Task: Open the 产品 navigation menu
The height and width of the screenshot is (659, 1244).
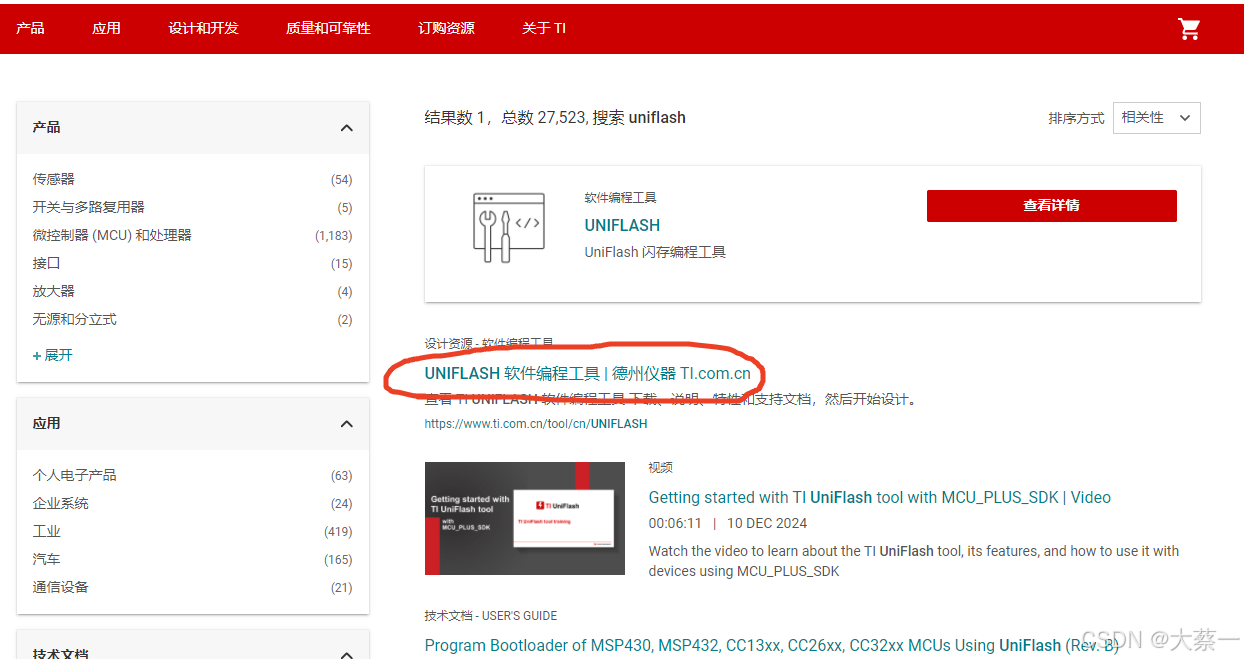Action: point(30,28)
